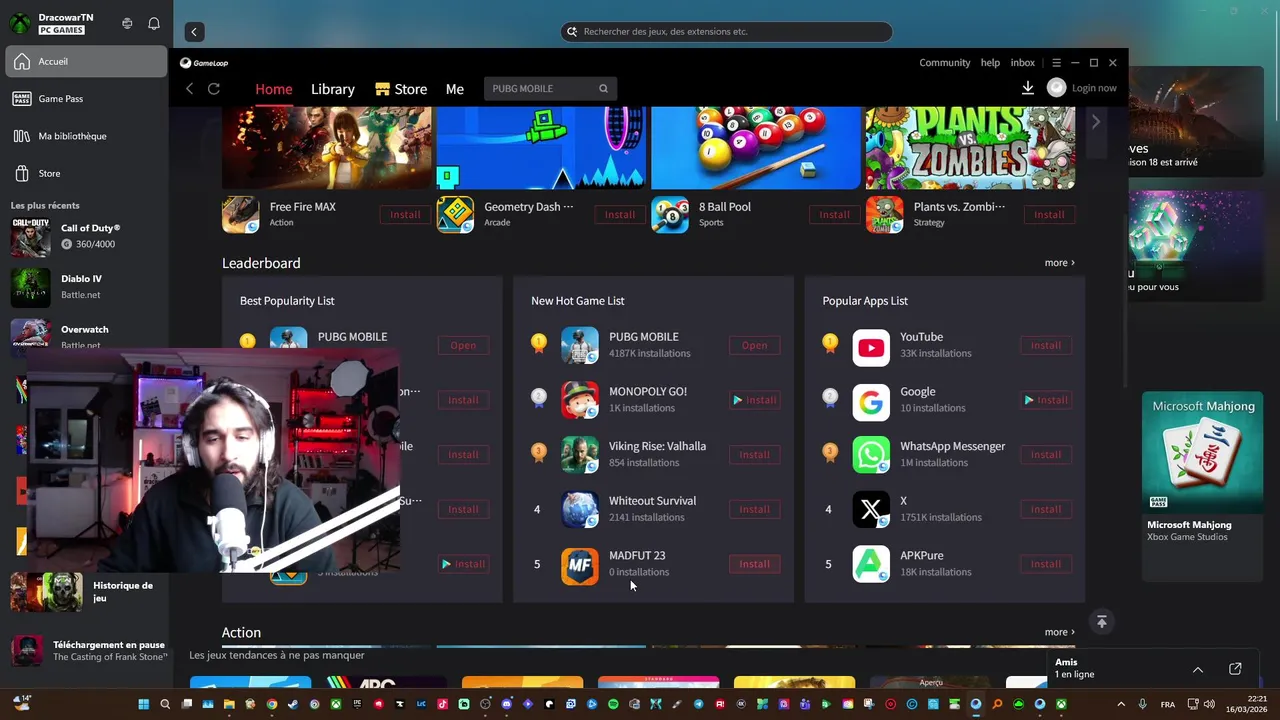Switch to GameLoop Library tab
This screenshot has width=1280, height=720.
click(x=333, y=89)
